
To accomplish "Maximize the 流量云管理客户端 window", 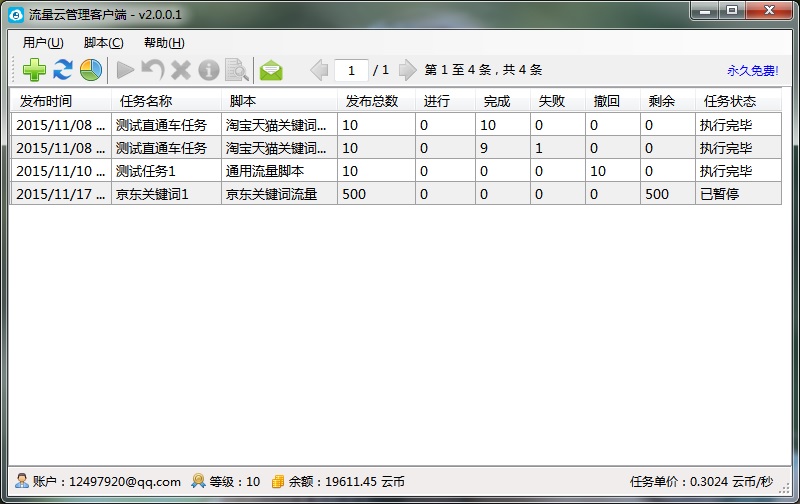I will (x=732, y=10).
